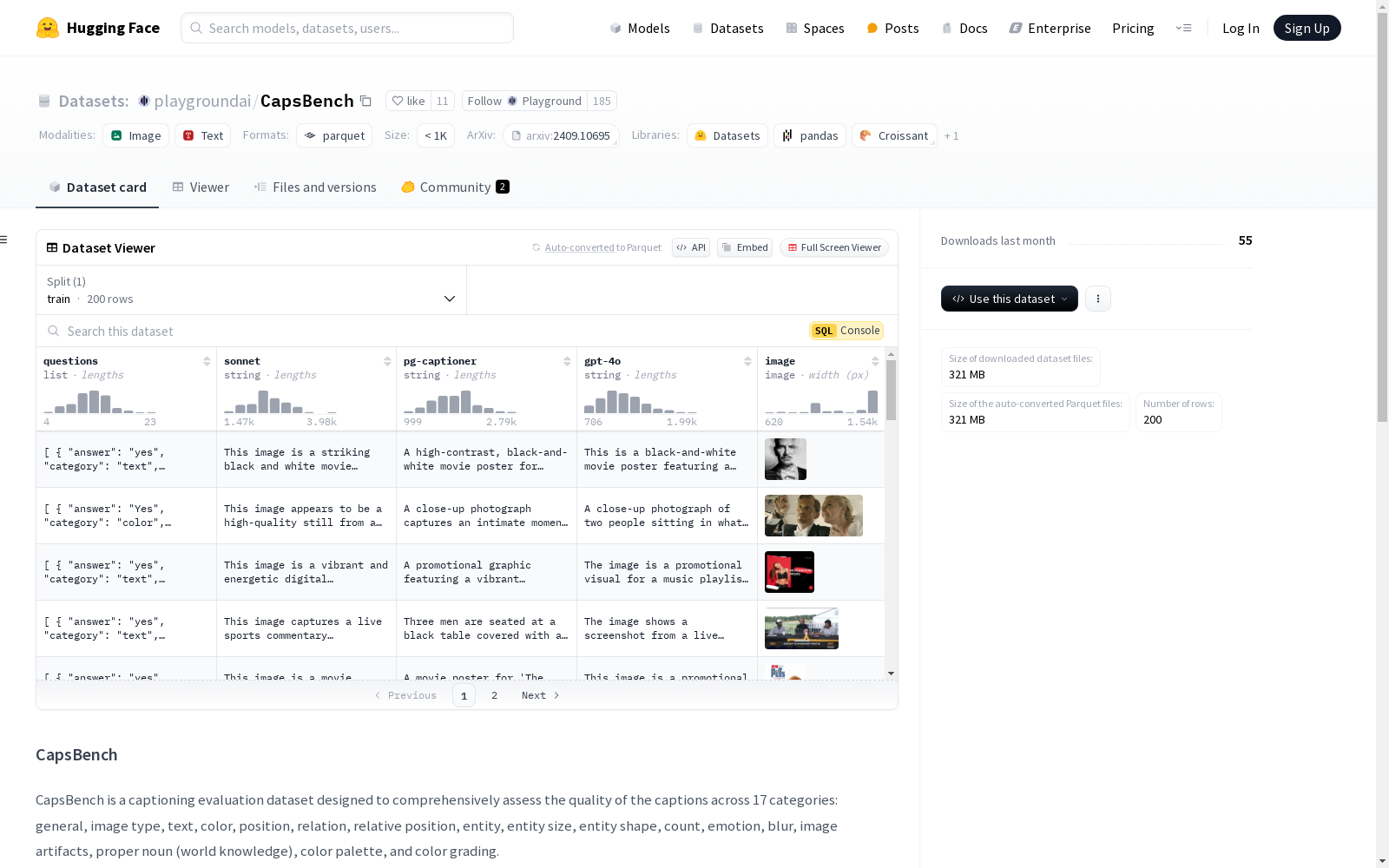1389x868 pixels.
Task: Click the Previous page button
Action: pos(405,695)
